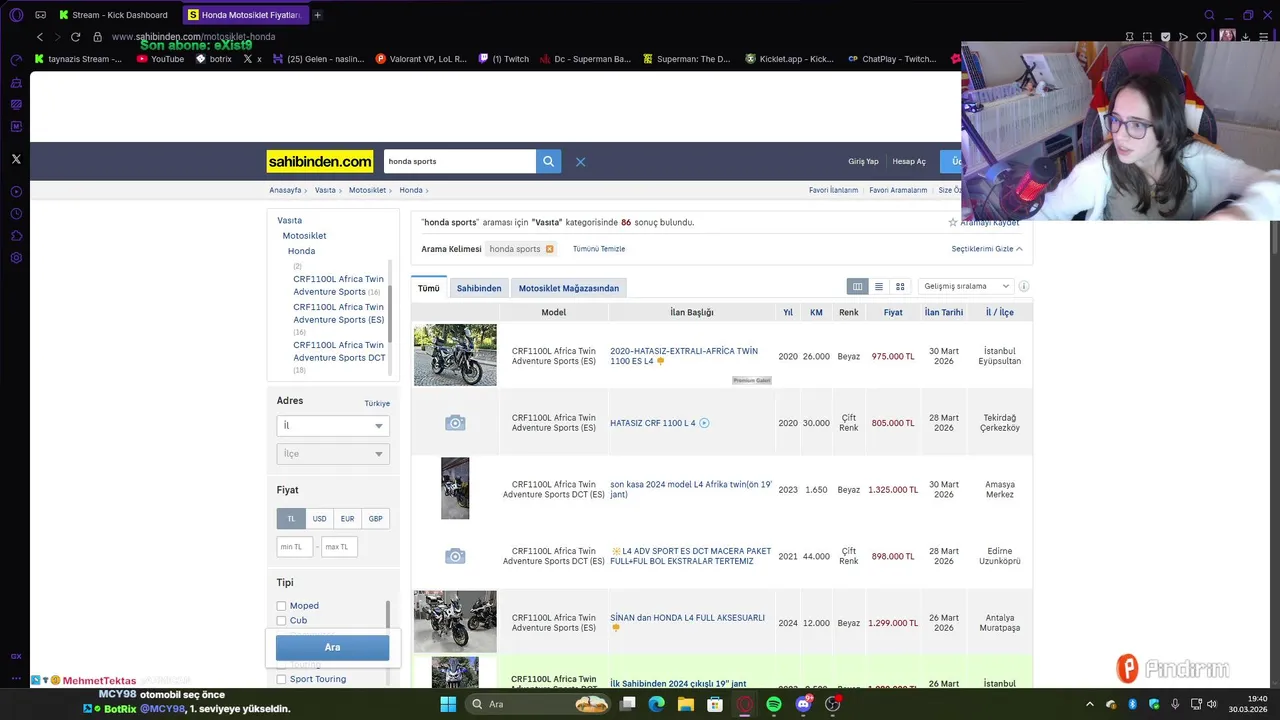1280x720 pixels.
Task: Click Hesap Aç register link
Action: [x=909, y=162]
